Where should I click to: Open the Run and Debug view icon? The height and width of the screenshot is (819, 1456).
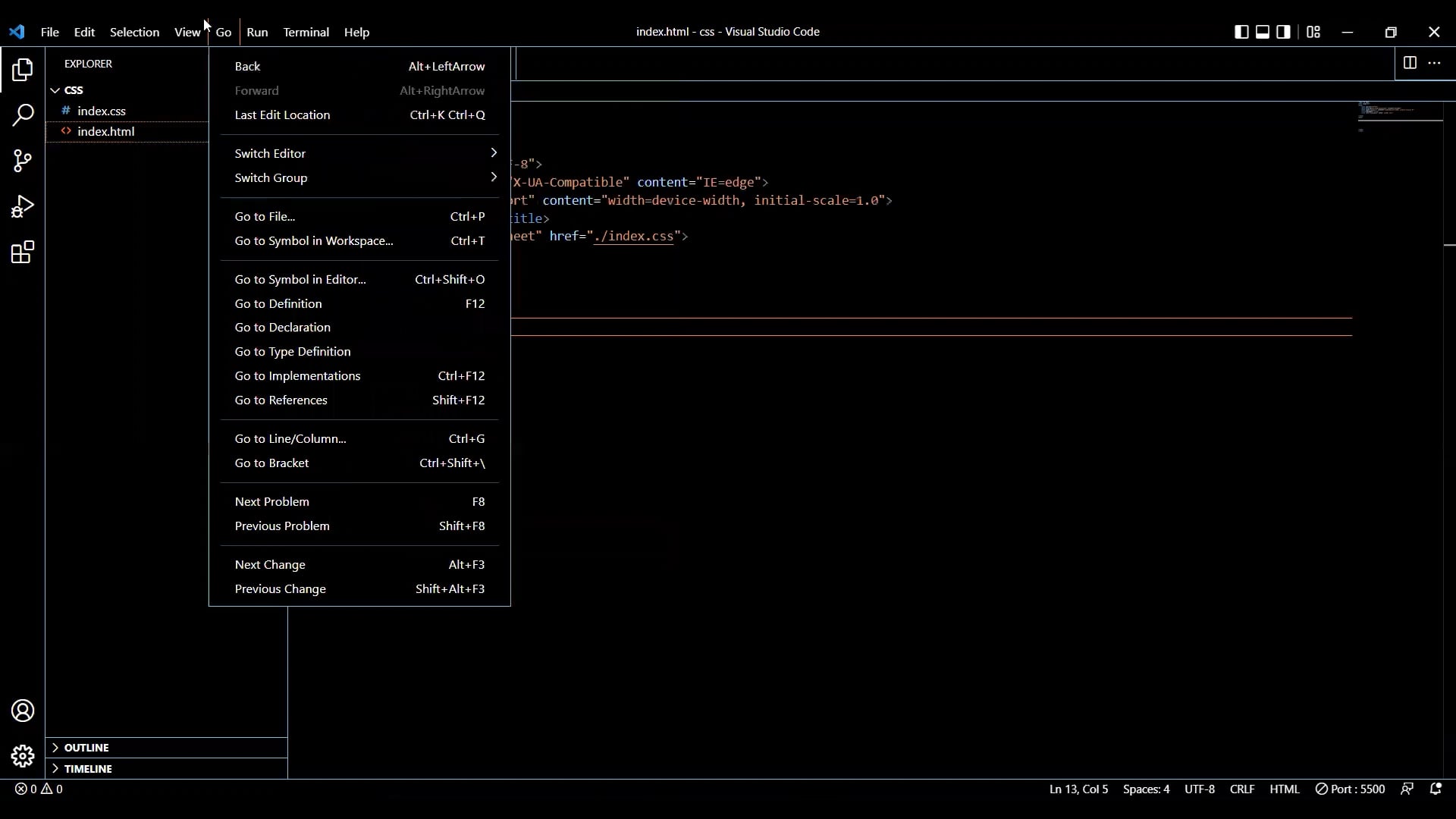pyautogui.click(x=23, y=206)
